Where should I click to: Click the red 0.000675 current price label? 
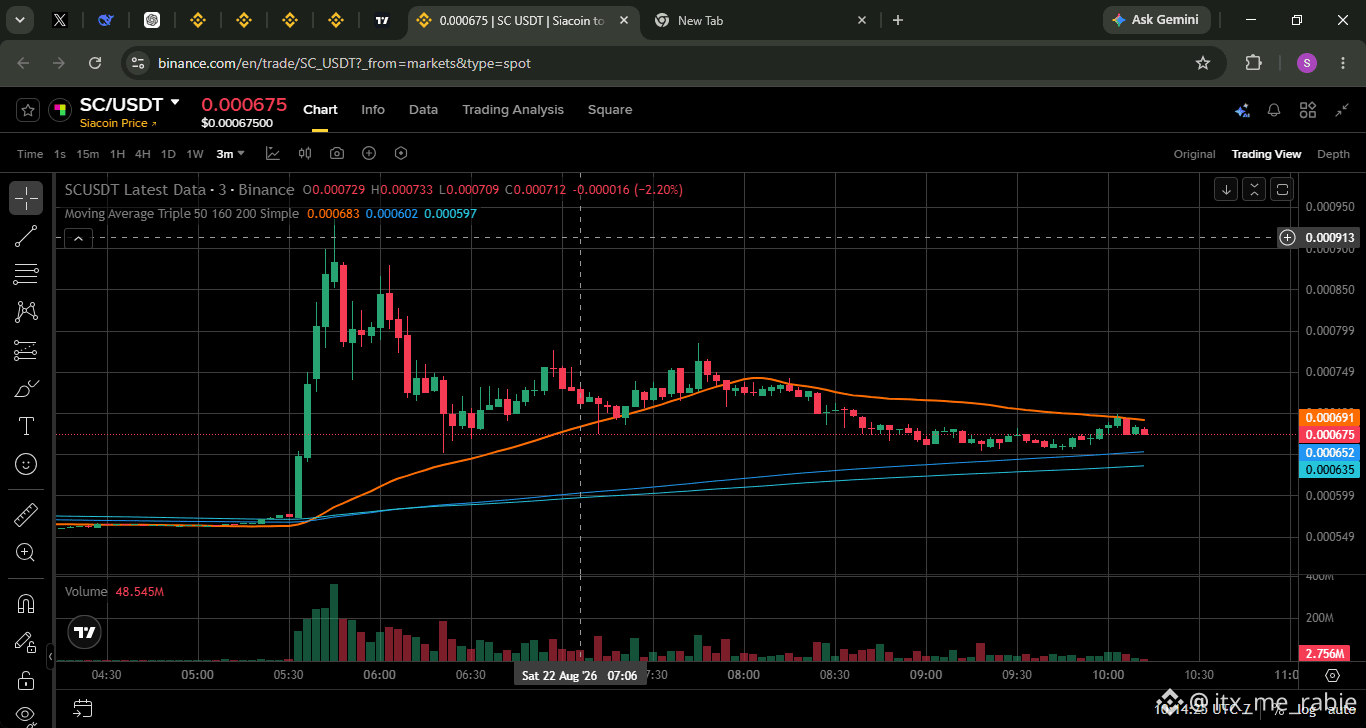[1328, 435]
